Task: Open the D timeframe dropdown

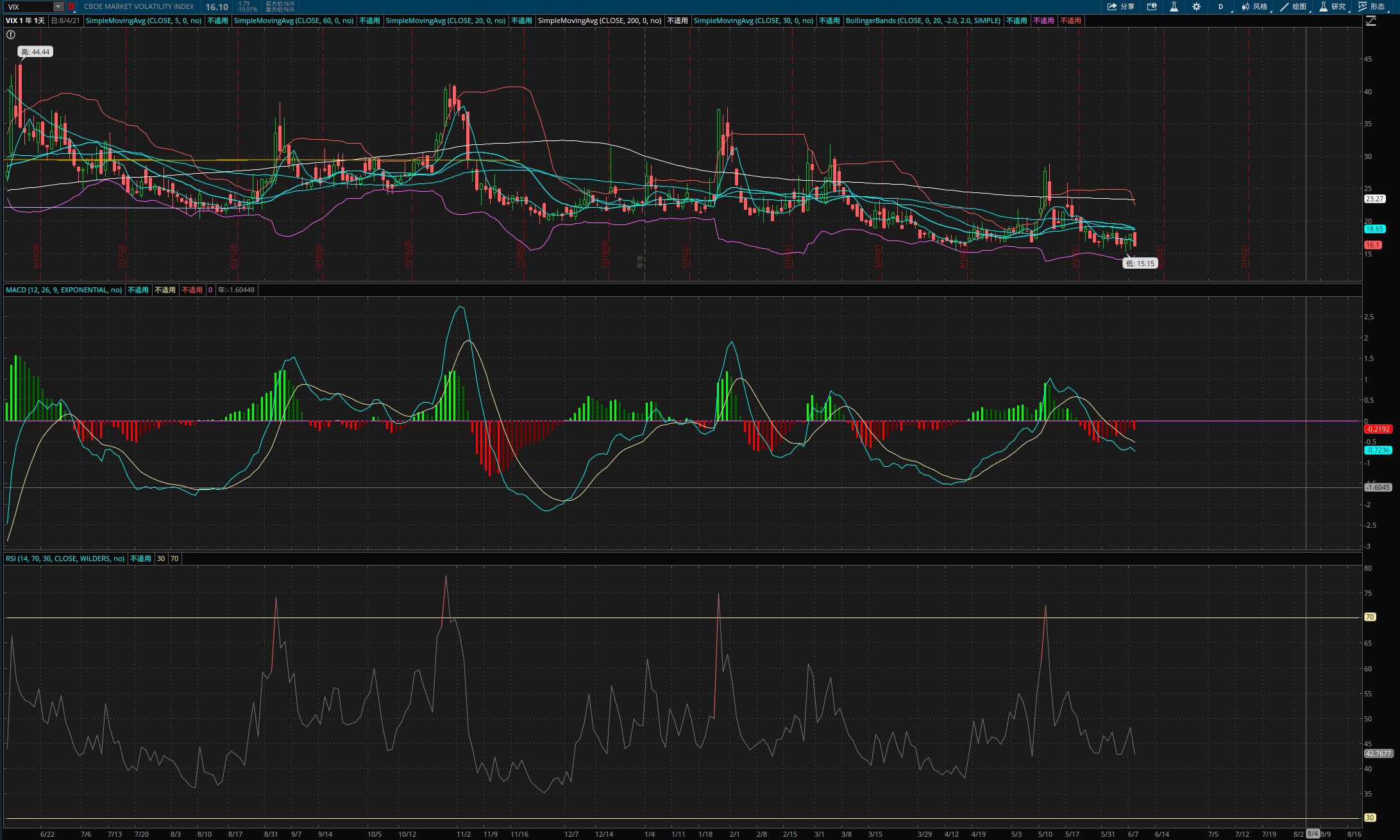Action: tap(1220, 6)
